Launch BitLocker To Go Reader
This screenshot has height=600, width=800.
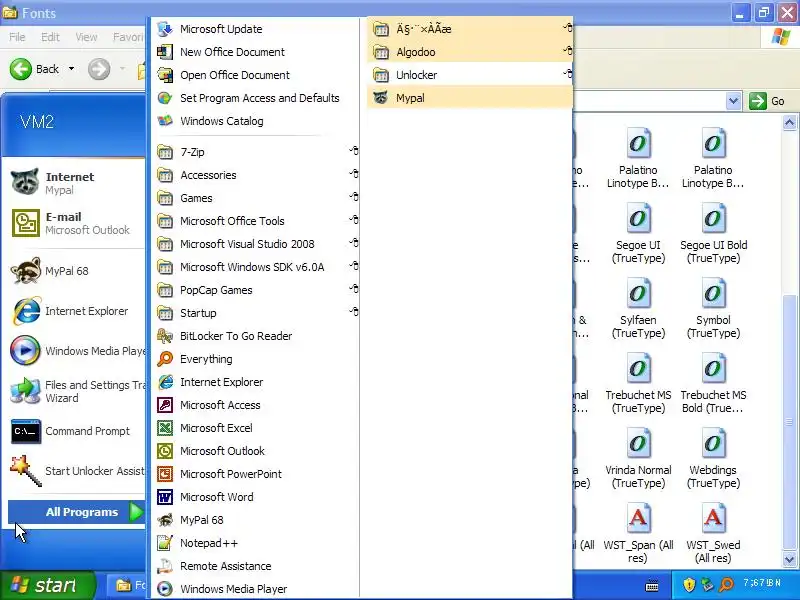256,336
